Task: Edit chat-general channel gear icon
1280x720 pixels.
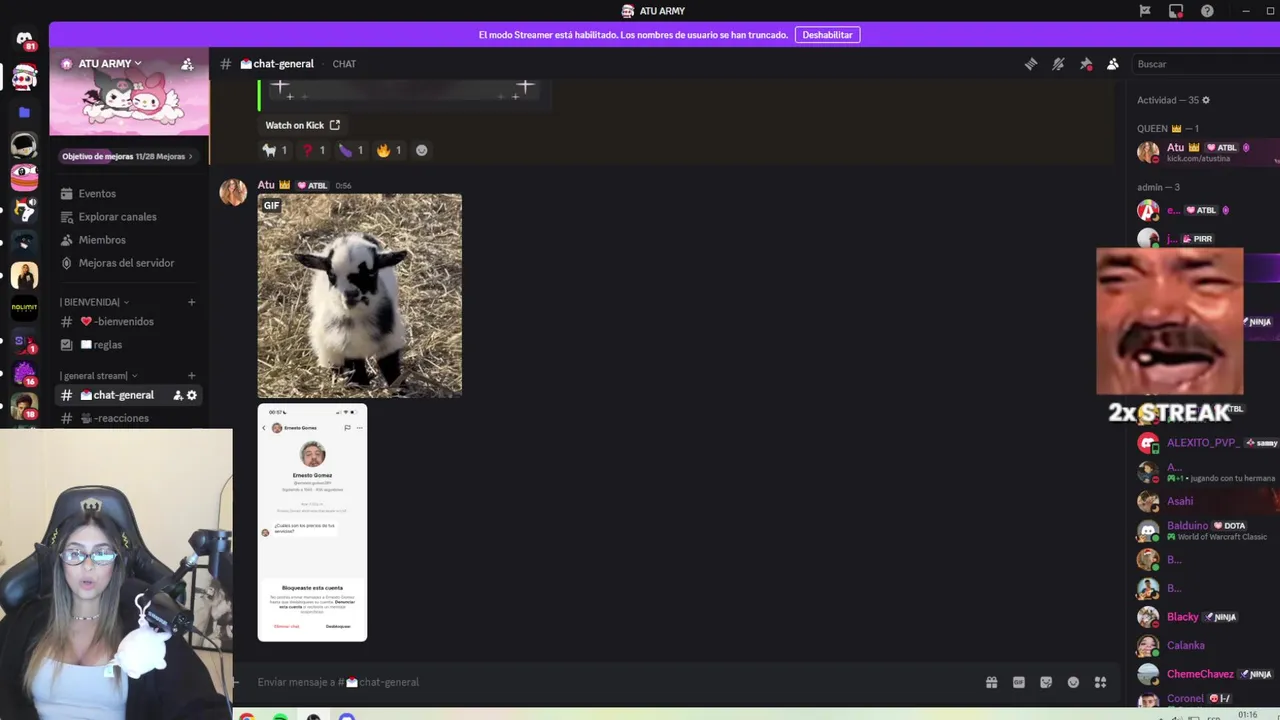Action: coord(192,395)
